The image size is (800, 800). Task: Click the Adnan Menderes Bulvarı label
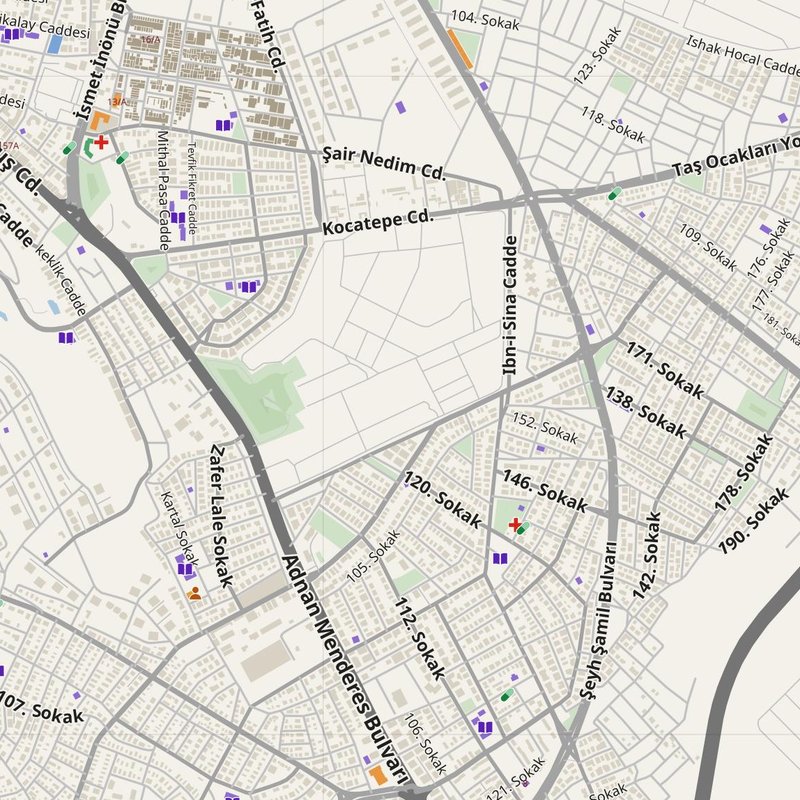point(345,669)
